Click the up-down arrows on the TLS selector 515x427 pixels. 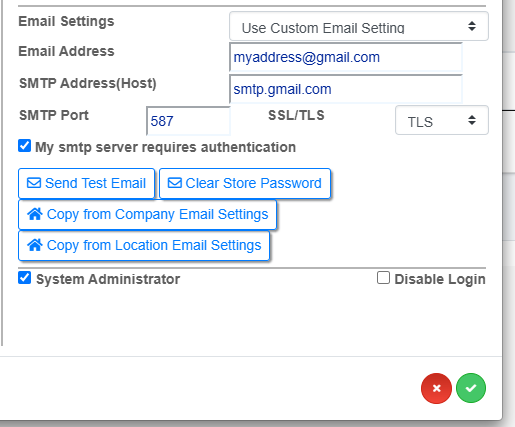coord(472,120)
